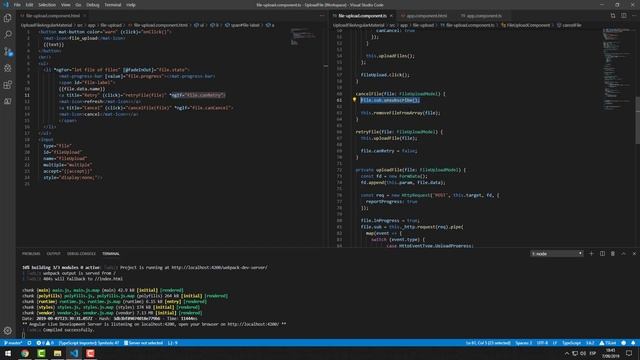Change language mode TypeScript in status bar
Image resolution: width=640 pixels, height=360 pixels.
[571, 343]
